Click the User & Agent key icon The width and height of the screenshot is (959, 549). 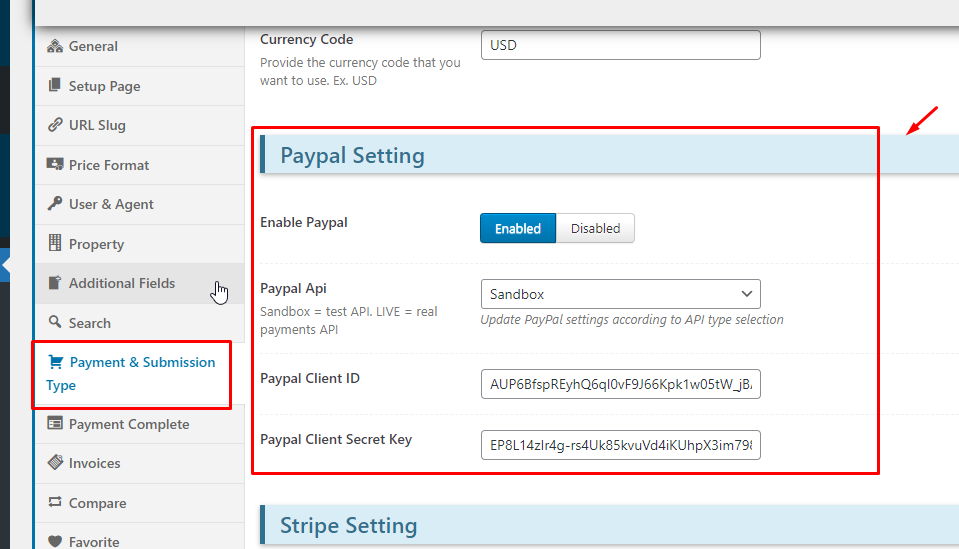coord(55,203)
